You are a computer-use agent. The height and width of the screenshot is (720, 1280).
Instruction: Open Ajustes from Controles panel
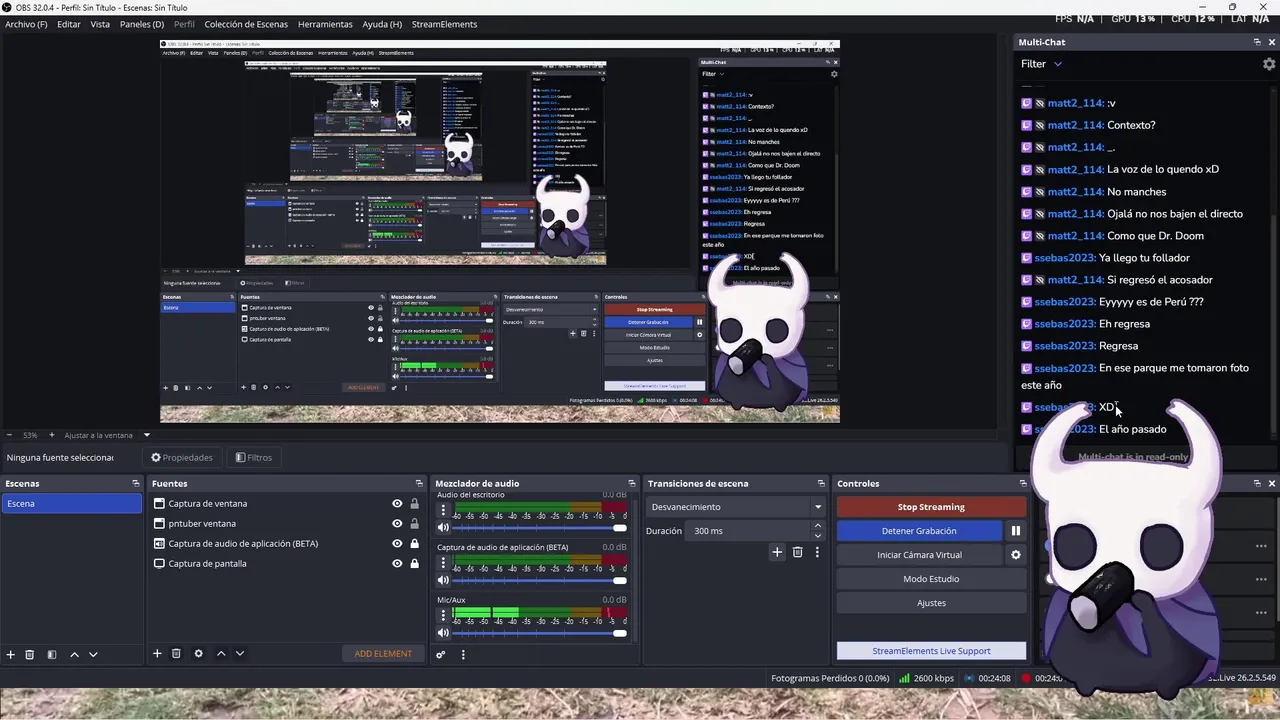pos(931,603)
